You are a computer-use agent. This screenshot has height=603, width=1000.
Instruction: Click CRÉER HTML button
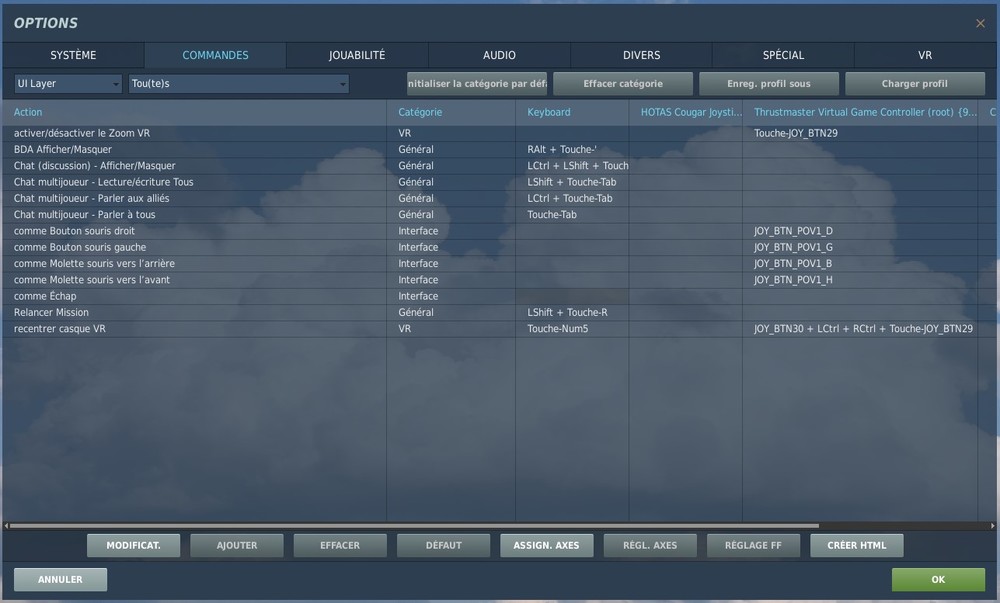click(x=857, y=546)
